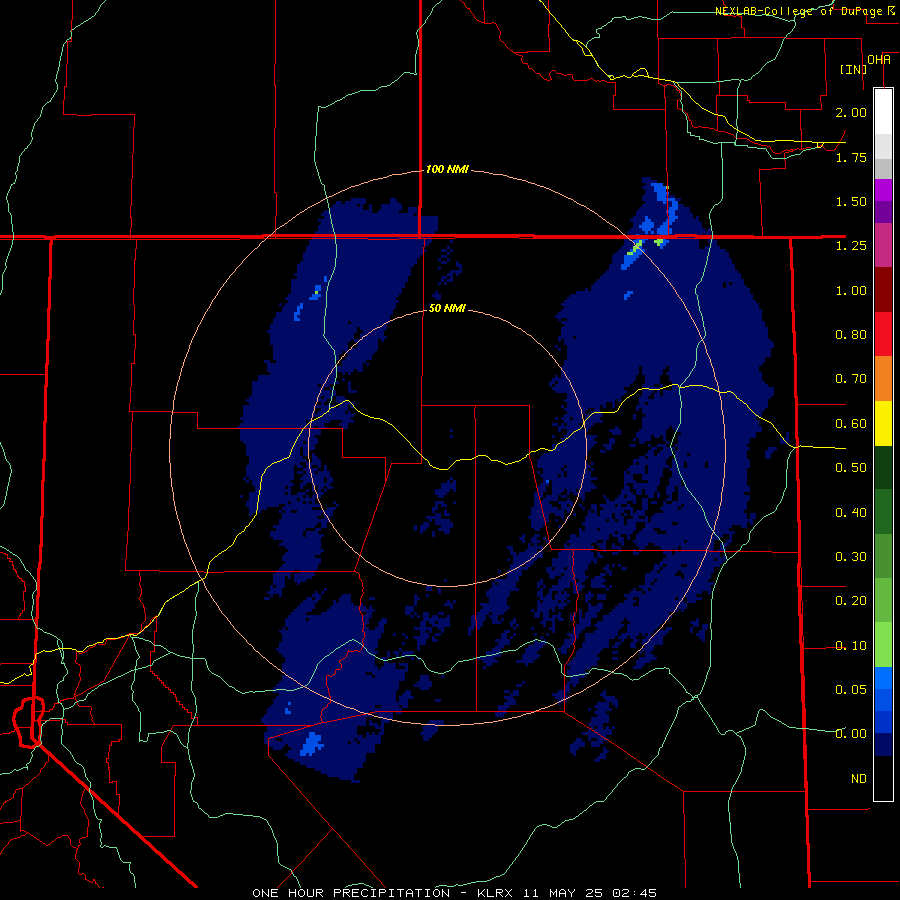Click the 1.50 legend value

(851, 201)
